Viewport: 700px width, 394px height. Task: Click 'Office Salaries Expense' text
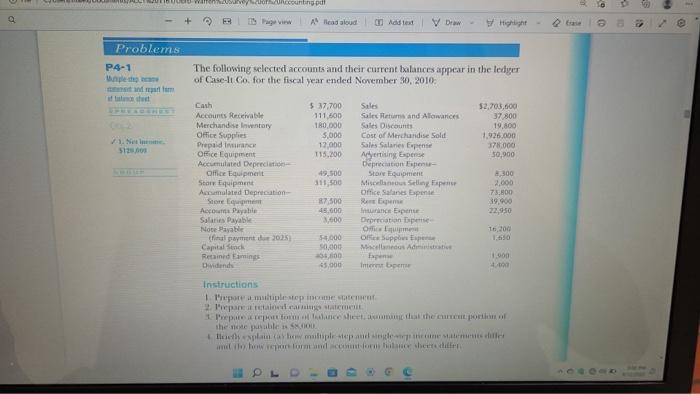(x=397, y=192)
